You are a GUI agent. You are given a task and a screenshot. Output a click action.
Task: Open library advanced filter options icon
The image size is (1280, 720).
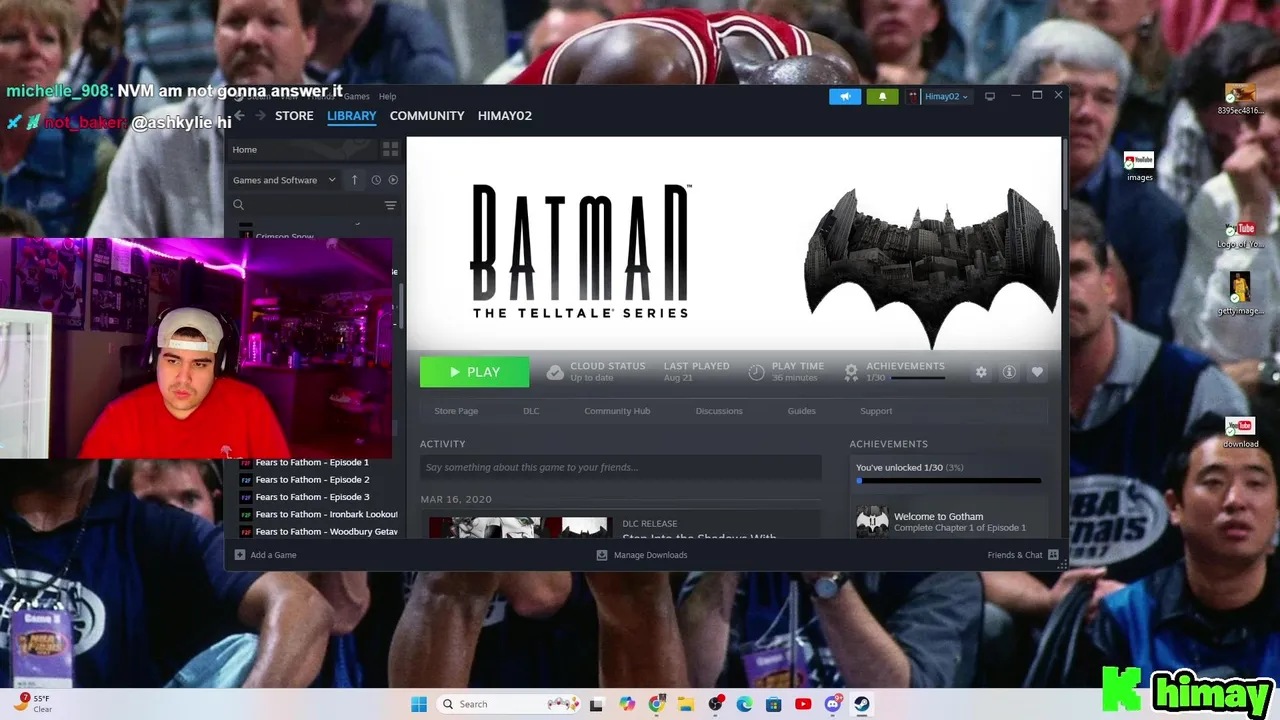tap(390, 205)
